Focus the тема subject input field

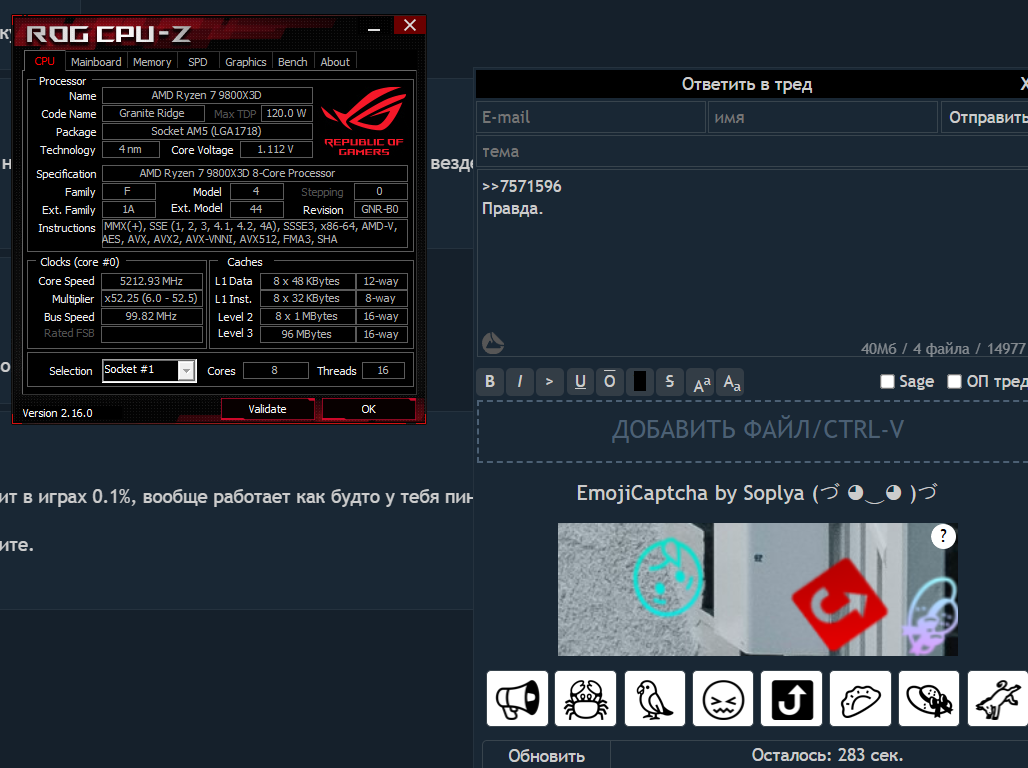click(752, 152)
